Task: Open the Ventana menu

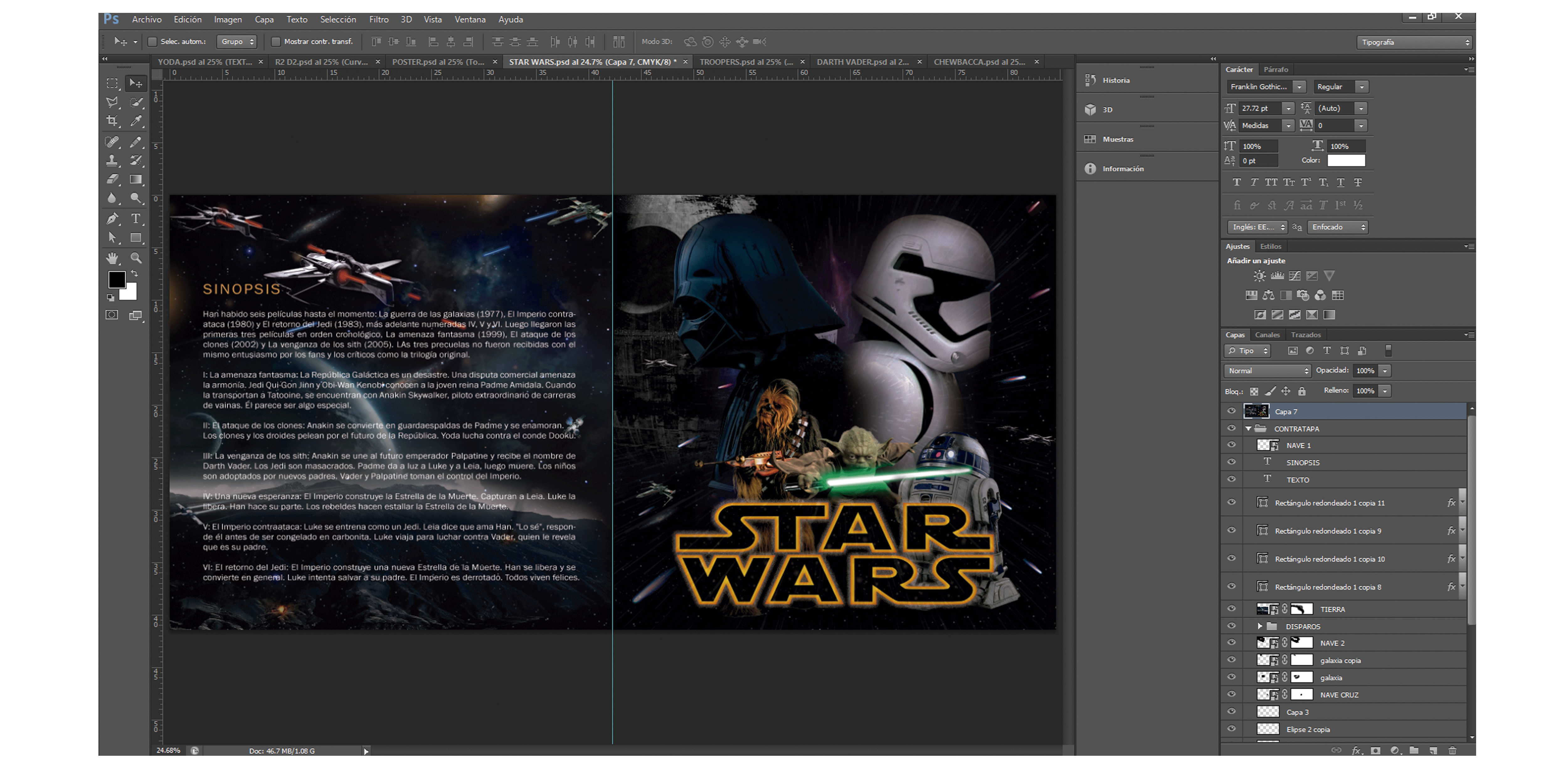Action: [x=470, y=19]
